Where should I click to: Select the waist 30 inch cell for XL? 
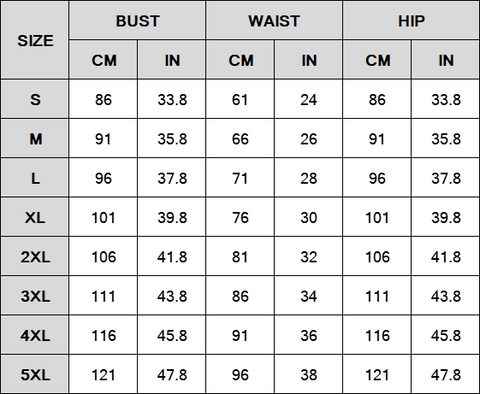308,217
